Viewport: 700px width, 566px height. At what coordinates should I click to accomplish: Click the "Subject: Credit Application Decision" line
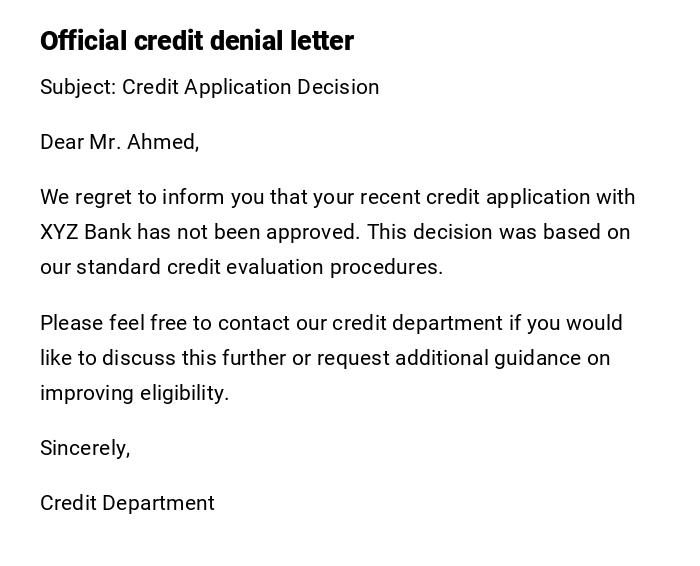[x=209, y=87]
